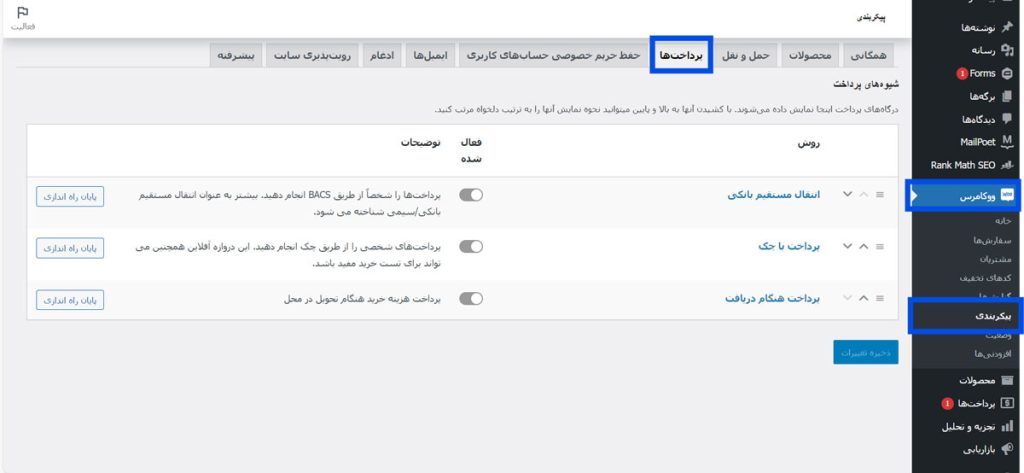Click the ووکامرس Woo logo icon
This screenshot has height=473, width=1024.
point(1006,195)
